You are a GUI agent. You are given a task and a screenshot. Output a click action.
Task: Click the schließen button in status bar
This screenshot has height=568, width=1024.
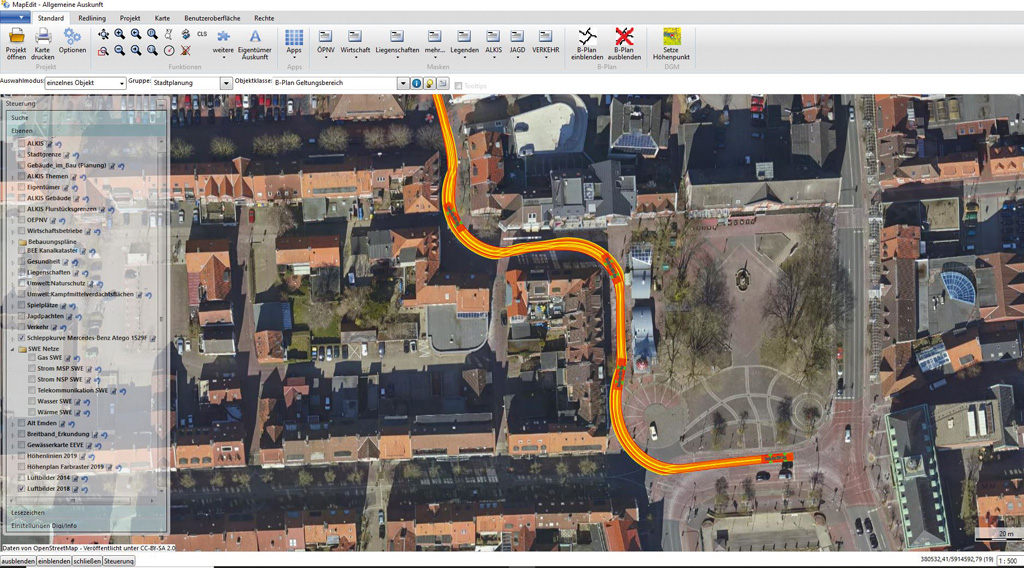pos(87,561)
